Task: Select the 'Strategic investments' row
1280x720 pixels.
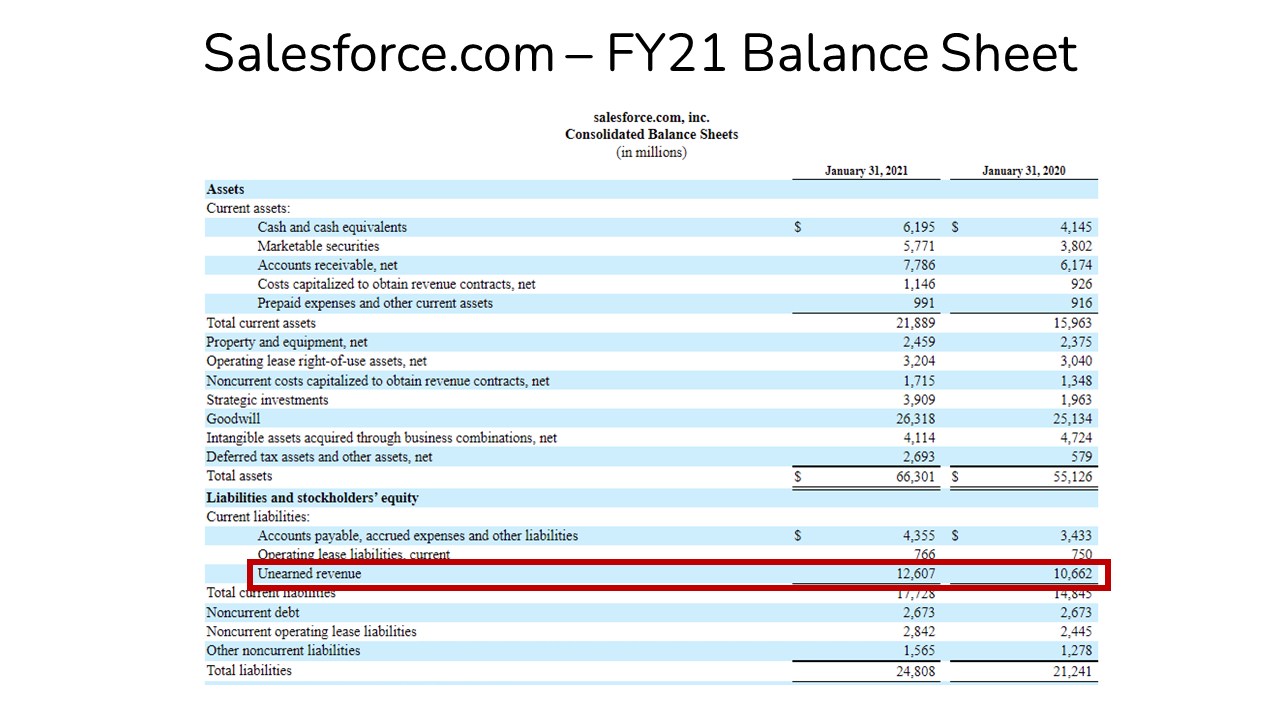Action: click(266, 399)
